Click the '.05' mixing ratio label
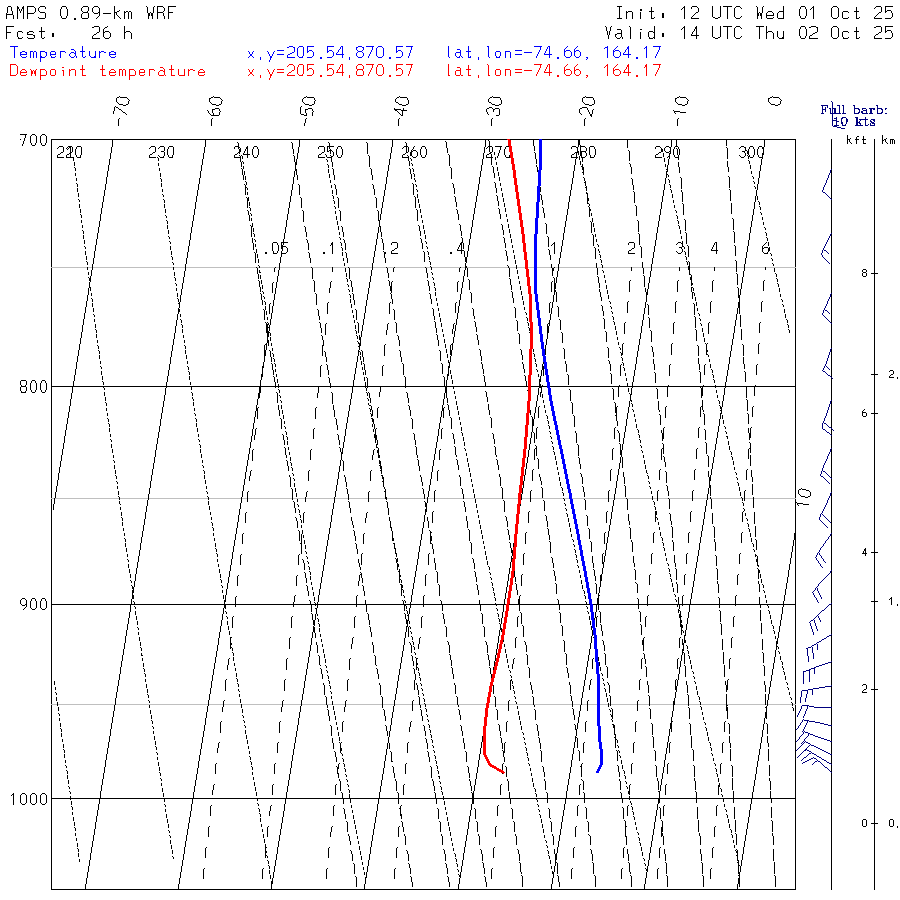Image resolution: width=900 pixels, height=900 pixels. (x=276, y=249)
